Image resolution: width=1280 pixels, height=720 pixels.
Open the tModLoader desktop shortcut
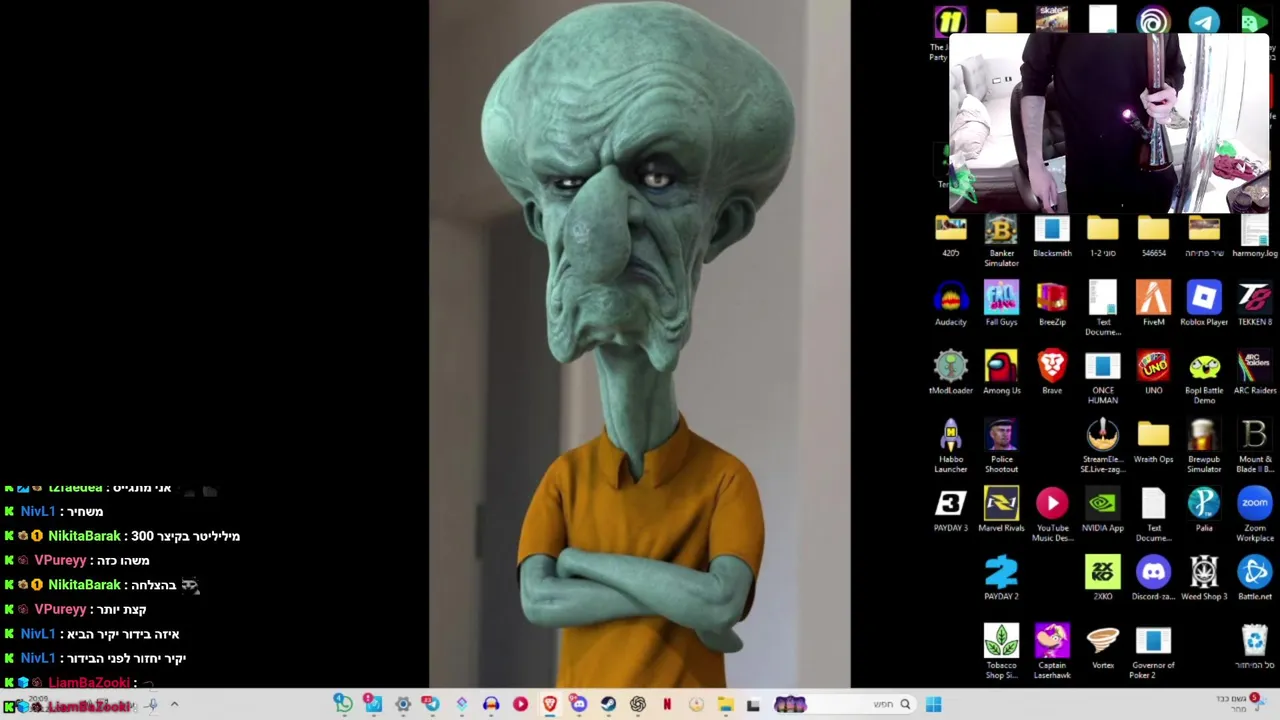[950, 373]
